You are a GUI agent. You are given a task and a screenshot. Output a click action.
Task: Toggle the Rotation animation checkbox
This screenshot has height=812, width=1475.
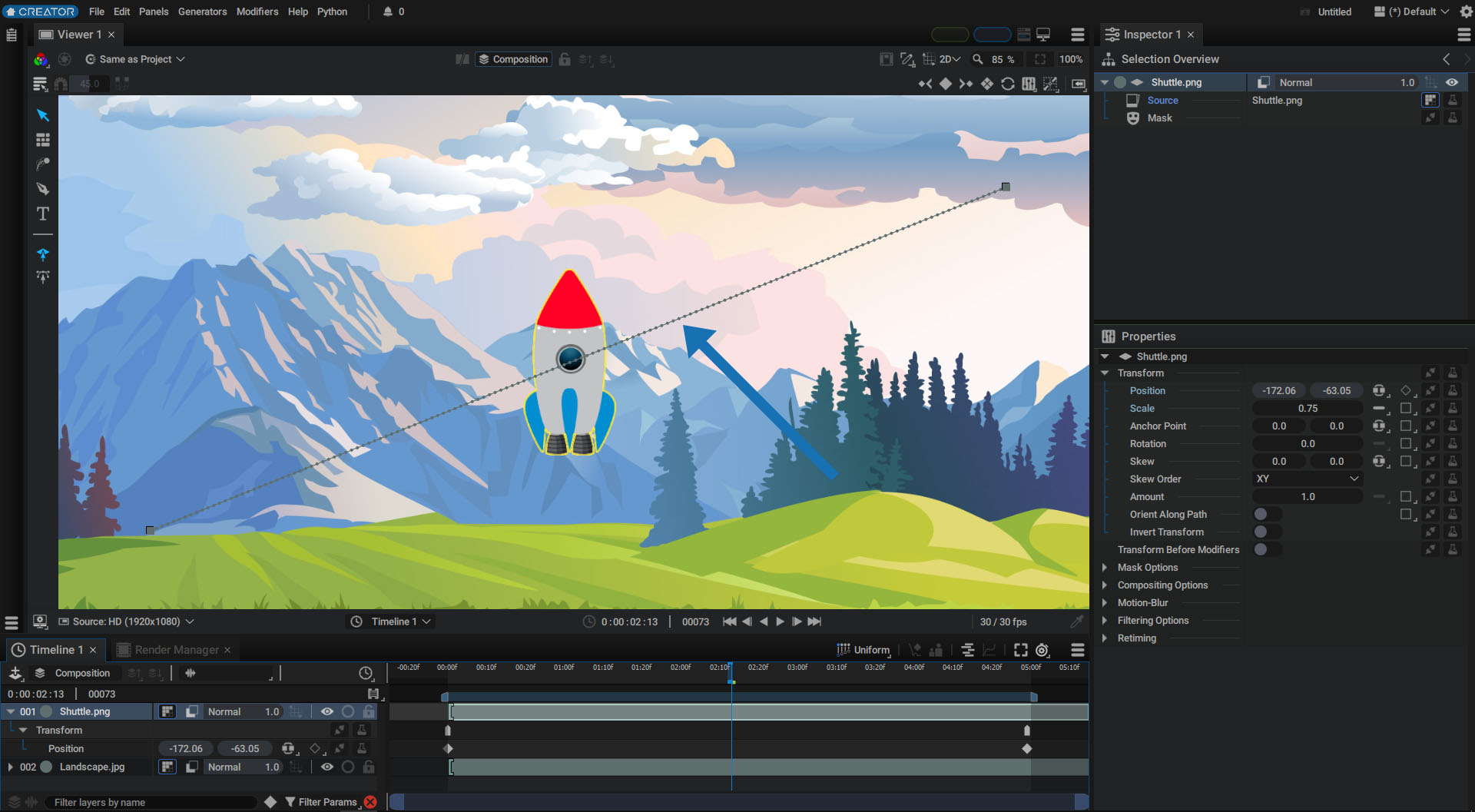tap(1406, 443)
